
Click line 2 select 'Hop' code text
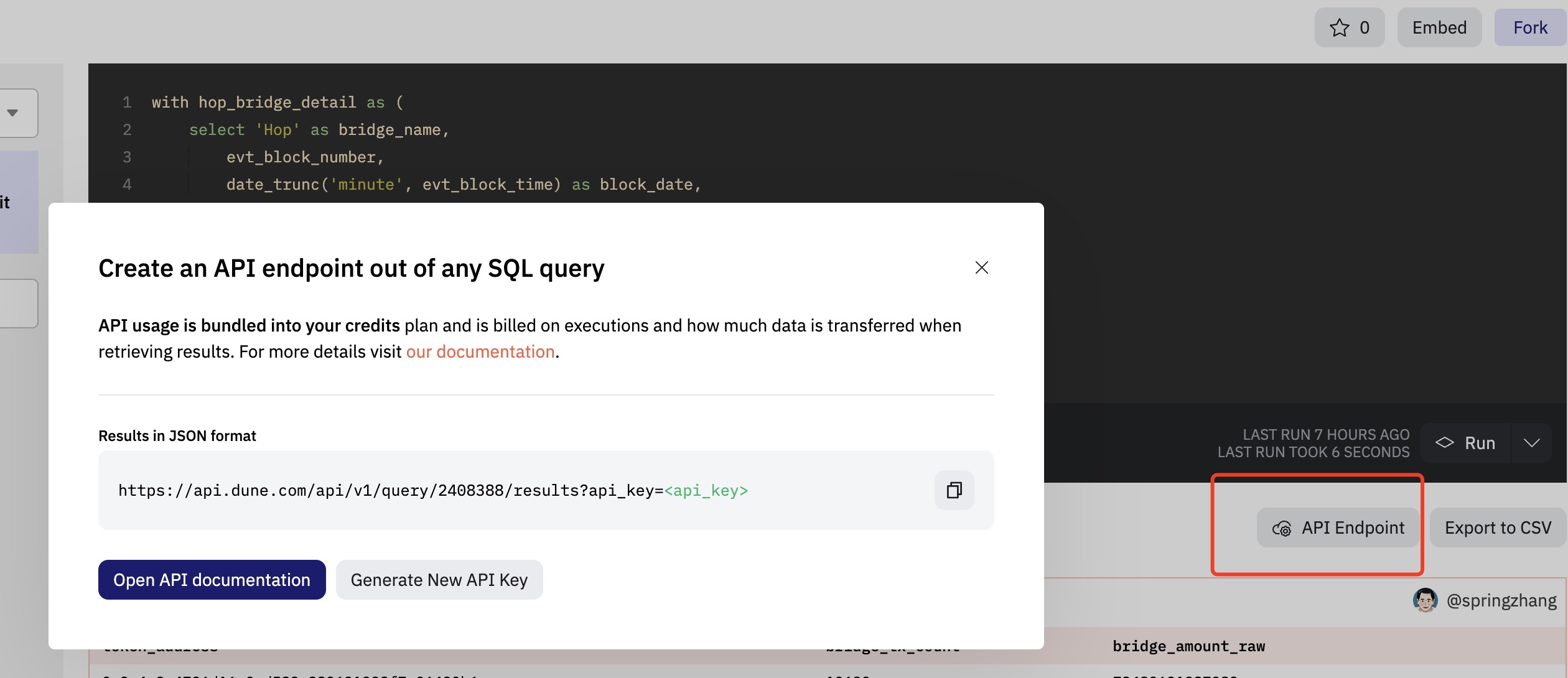319,130
